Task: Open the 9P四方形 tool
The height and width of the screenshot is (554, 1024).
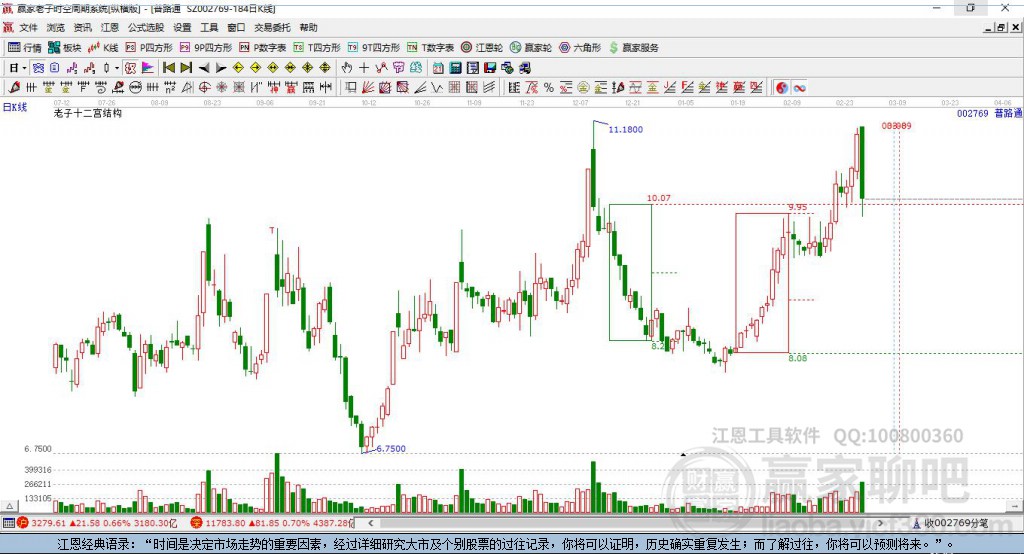Action: tap(206, 48)
